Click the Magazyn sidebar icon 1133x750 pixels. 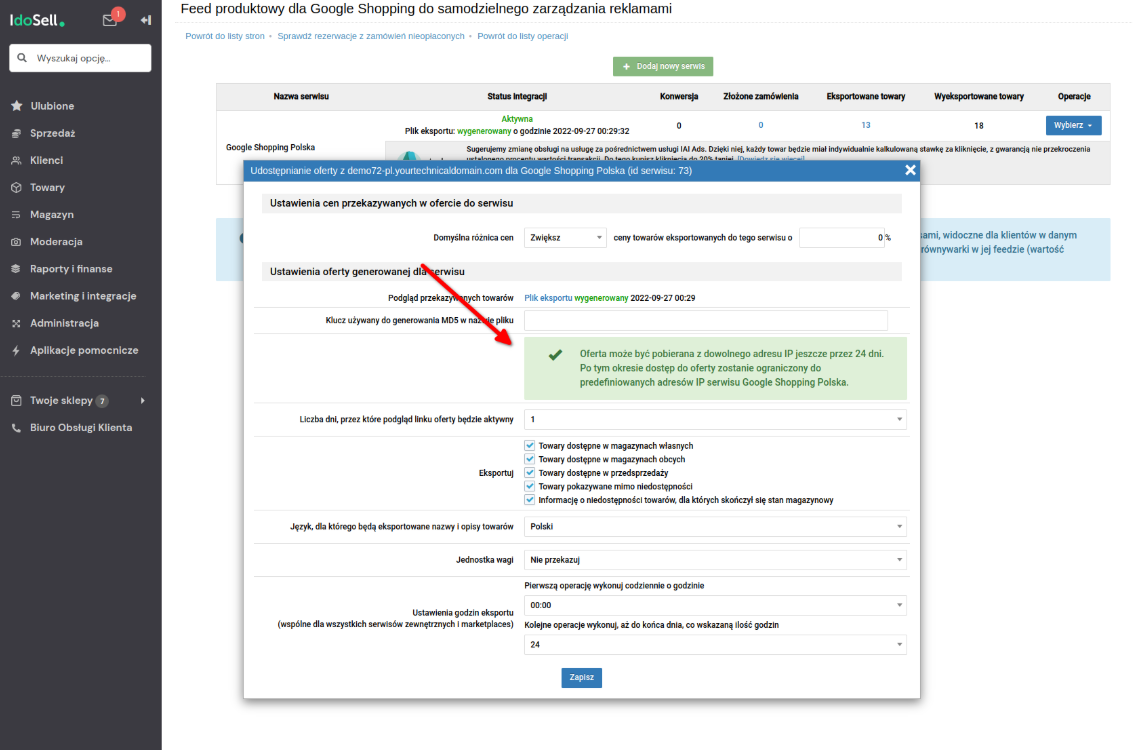[17, 215]
